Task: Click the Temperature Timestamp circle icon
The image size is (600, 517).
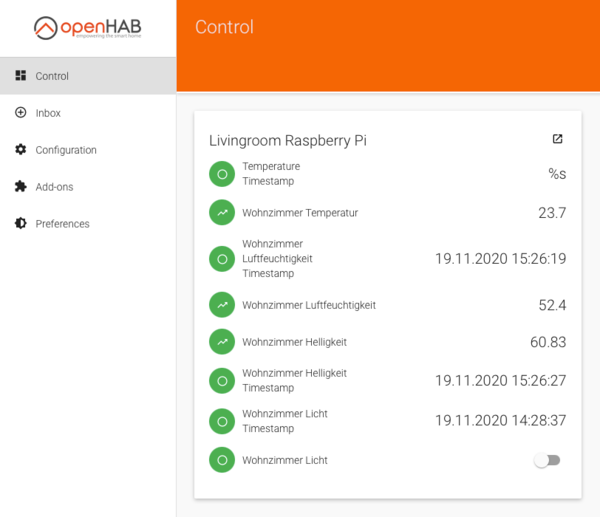Action: point(222,174)
